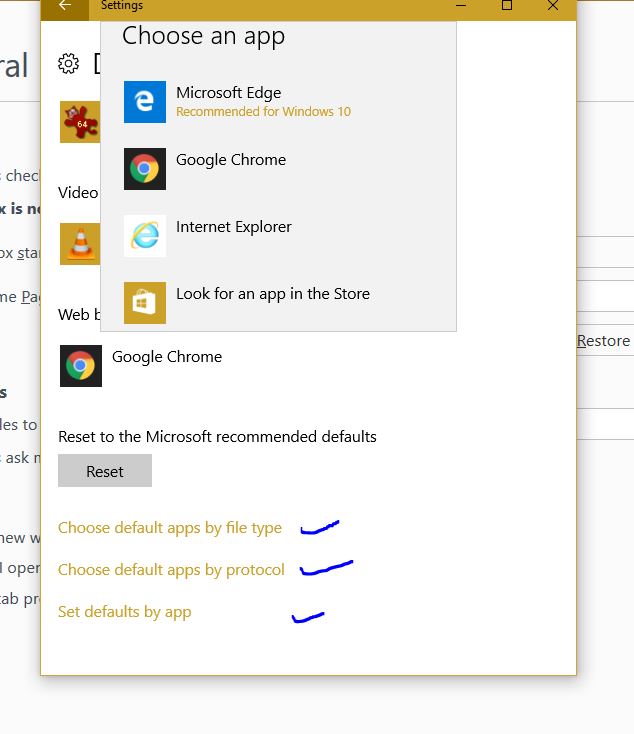Click Restore button in background window
Image resolution: width=634 pixels, height=734 pixels.
pos(604,340)
